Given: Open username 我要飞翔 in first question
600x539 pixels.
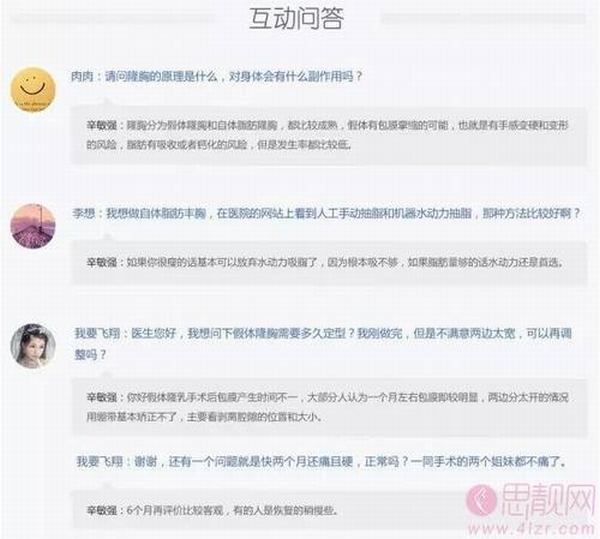Looking at the screenshot, I should click(97, 333).
